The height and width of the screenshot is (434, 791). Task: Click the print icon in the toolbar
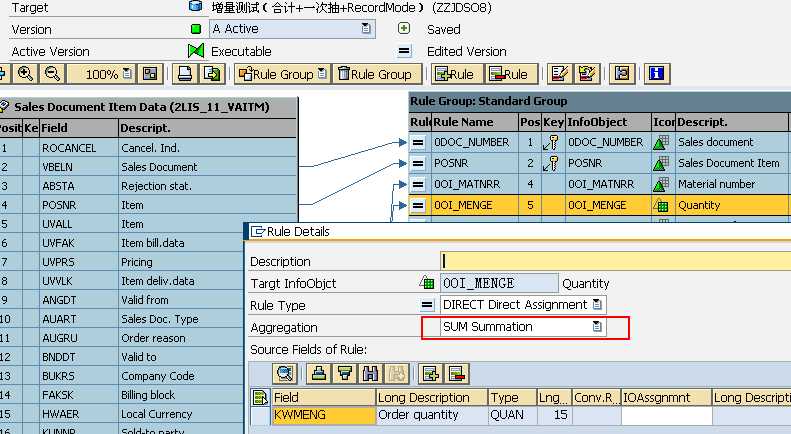pos(185,74)
